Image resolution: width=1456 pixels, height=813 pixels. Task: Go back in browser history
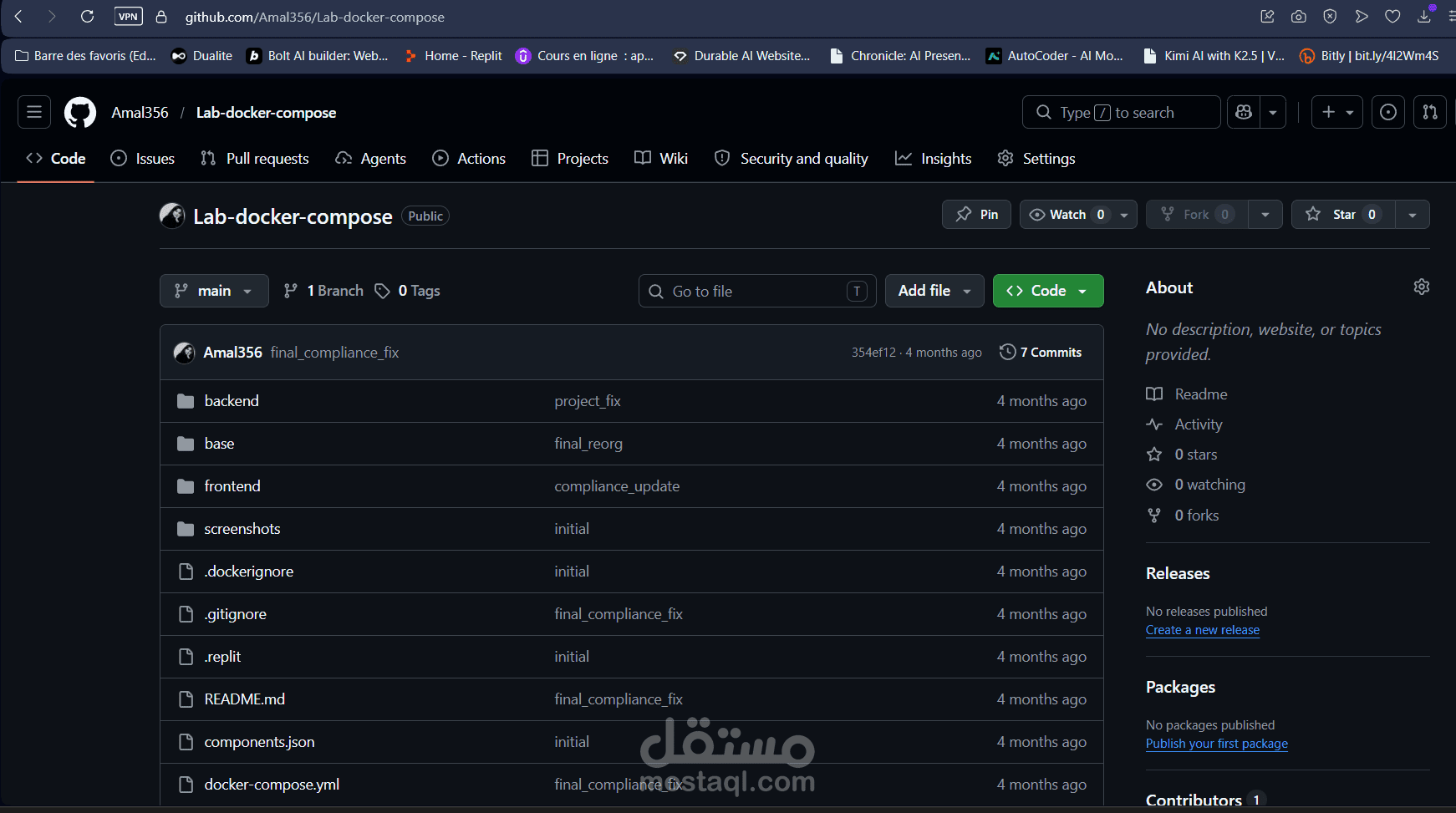[x=18, y=17]
